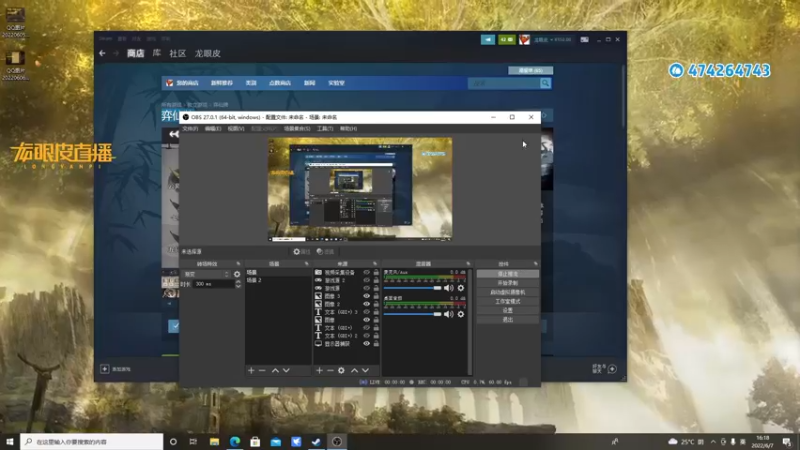
Task: Toggle visibility of 显示器捕获 source
Action: (x=366, y=344)
